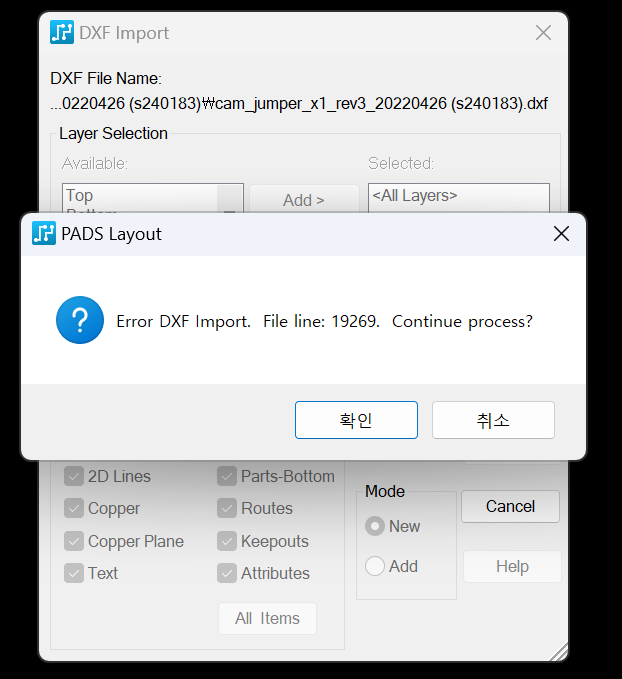Viewport: 622px width, 679px height.
Task: Select the New mode radio button
Action: click(375, 526)
